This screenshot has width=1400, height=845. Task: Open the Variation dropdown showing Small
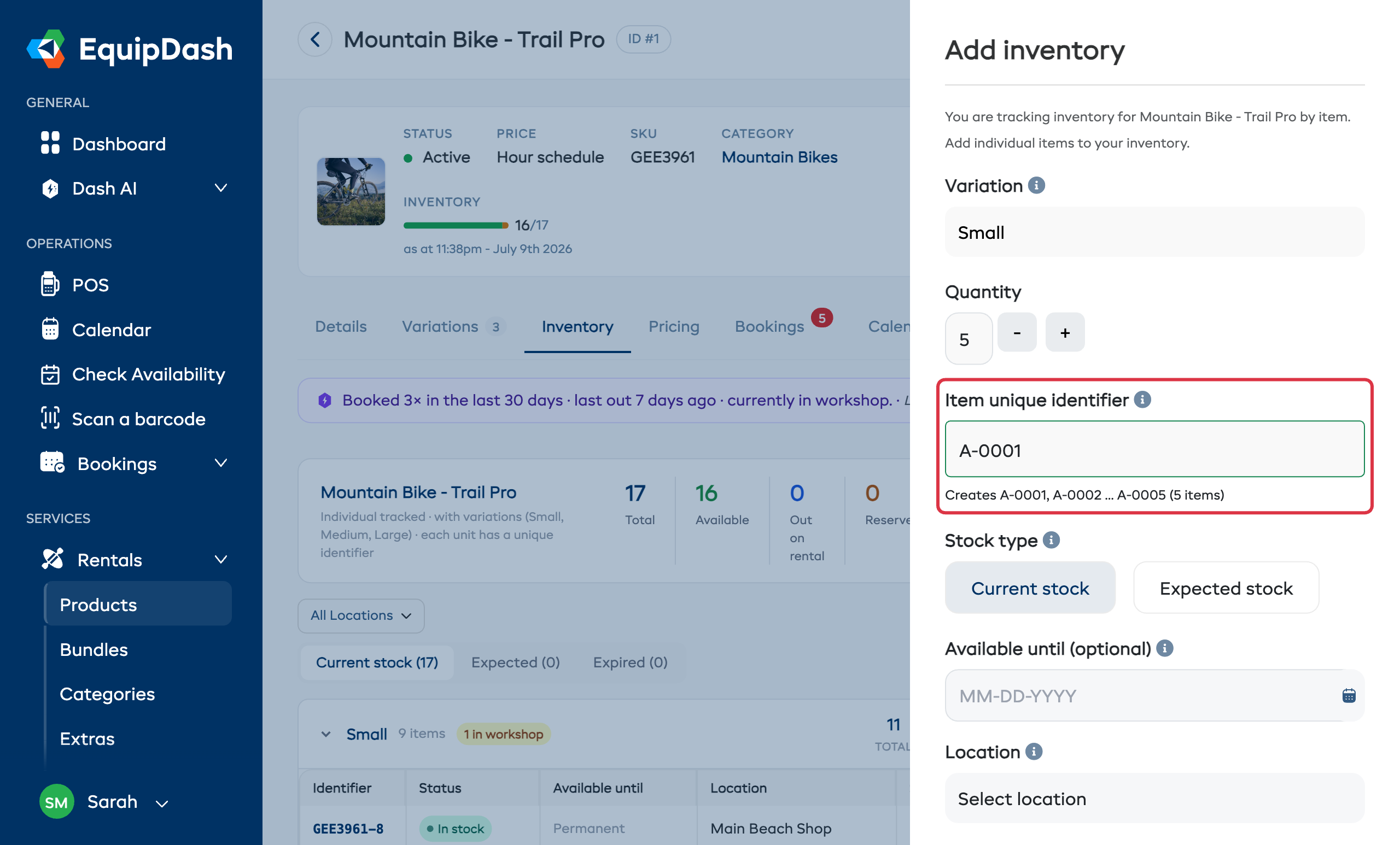pyautogui.click(x=1154, y=232)
